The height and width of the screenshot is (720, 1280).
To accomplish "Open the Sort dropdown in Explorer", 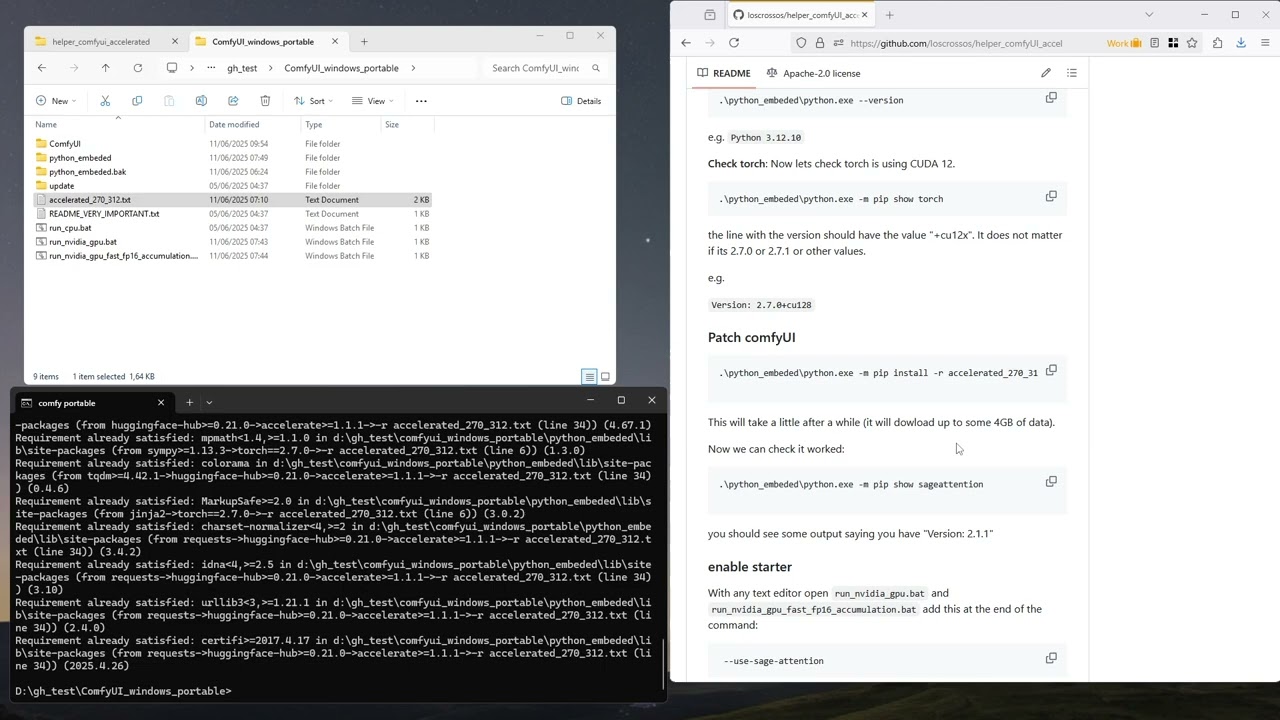I will [x=313, y=101].
